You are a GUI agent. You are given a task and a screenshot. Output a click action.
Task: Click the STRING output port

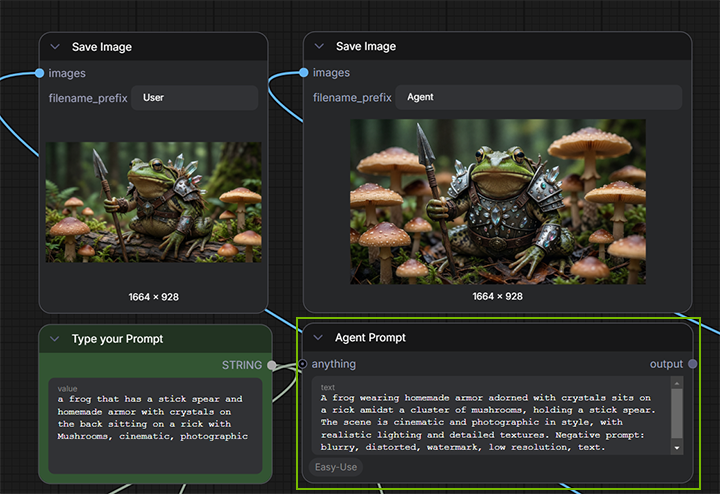(272, 365)
